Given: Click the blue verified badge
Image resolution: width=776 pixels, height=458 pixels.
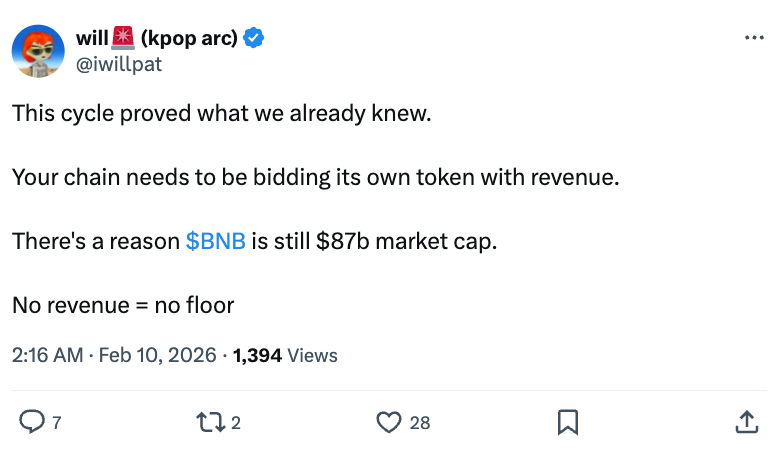Looking at the screenshot, I should pyautogui.click(x=255, y=39).
